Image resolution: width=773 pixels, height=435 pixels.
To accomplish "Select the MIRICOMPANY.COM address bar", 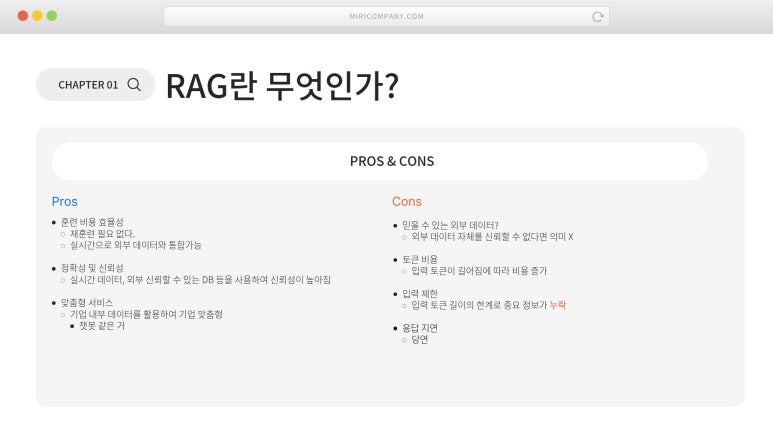I will (x=386, y=16).
